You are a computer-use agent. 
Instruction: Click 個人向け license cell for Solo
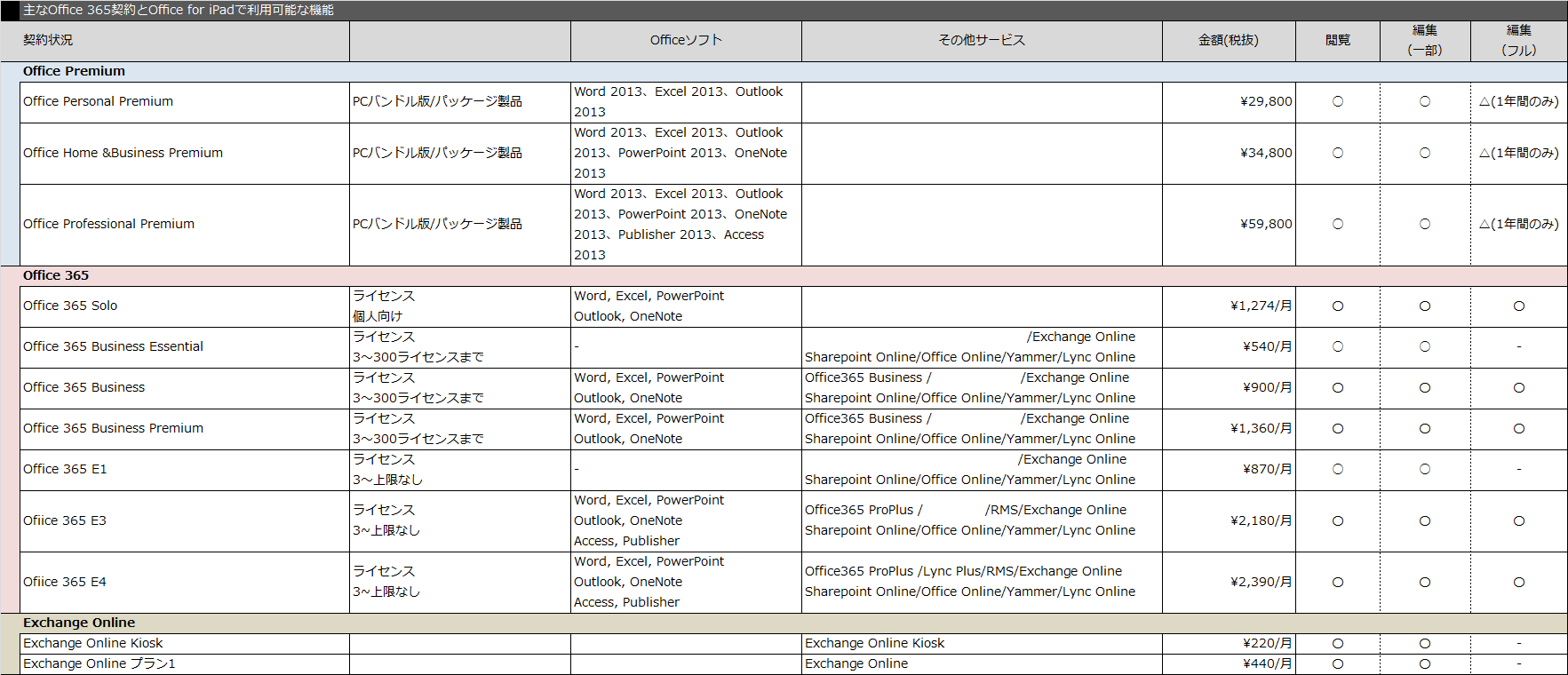pos(460,306)
